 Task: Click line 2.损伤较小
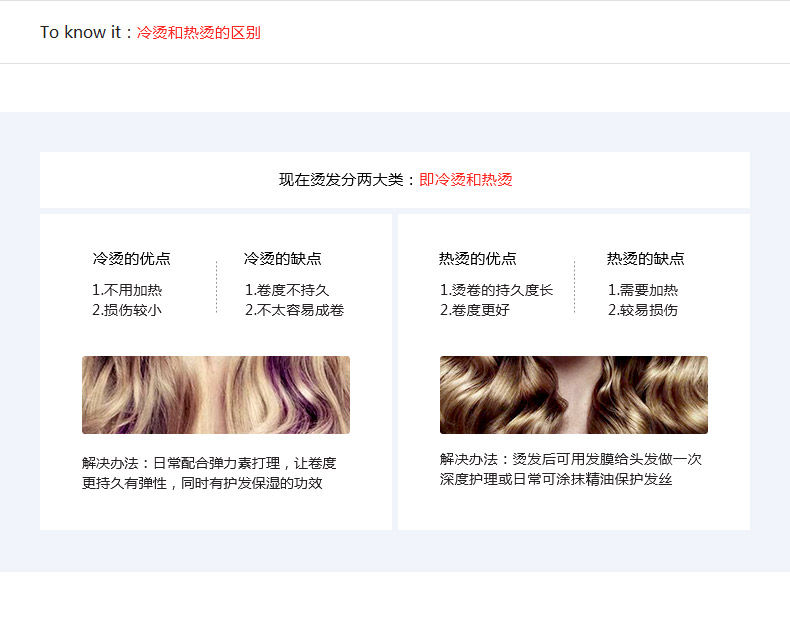[127, 310]
